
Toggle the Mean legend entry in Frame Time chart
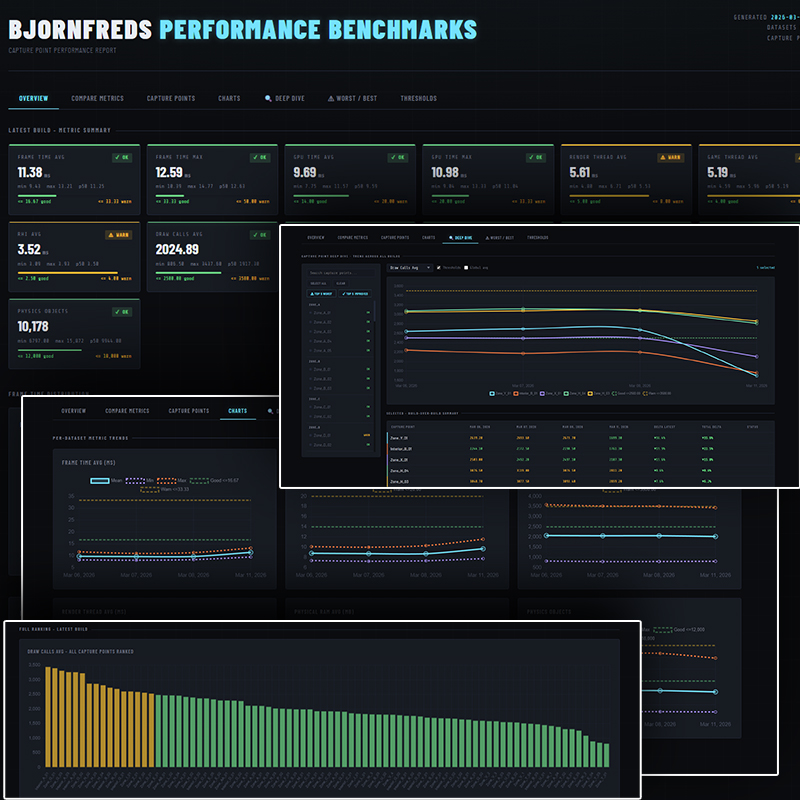(x=101, y=480)
